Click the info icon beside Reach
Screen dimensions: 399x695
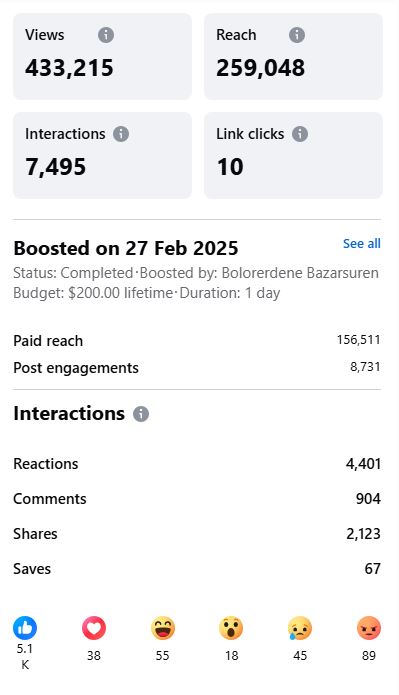coord(297,35)
